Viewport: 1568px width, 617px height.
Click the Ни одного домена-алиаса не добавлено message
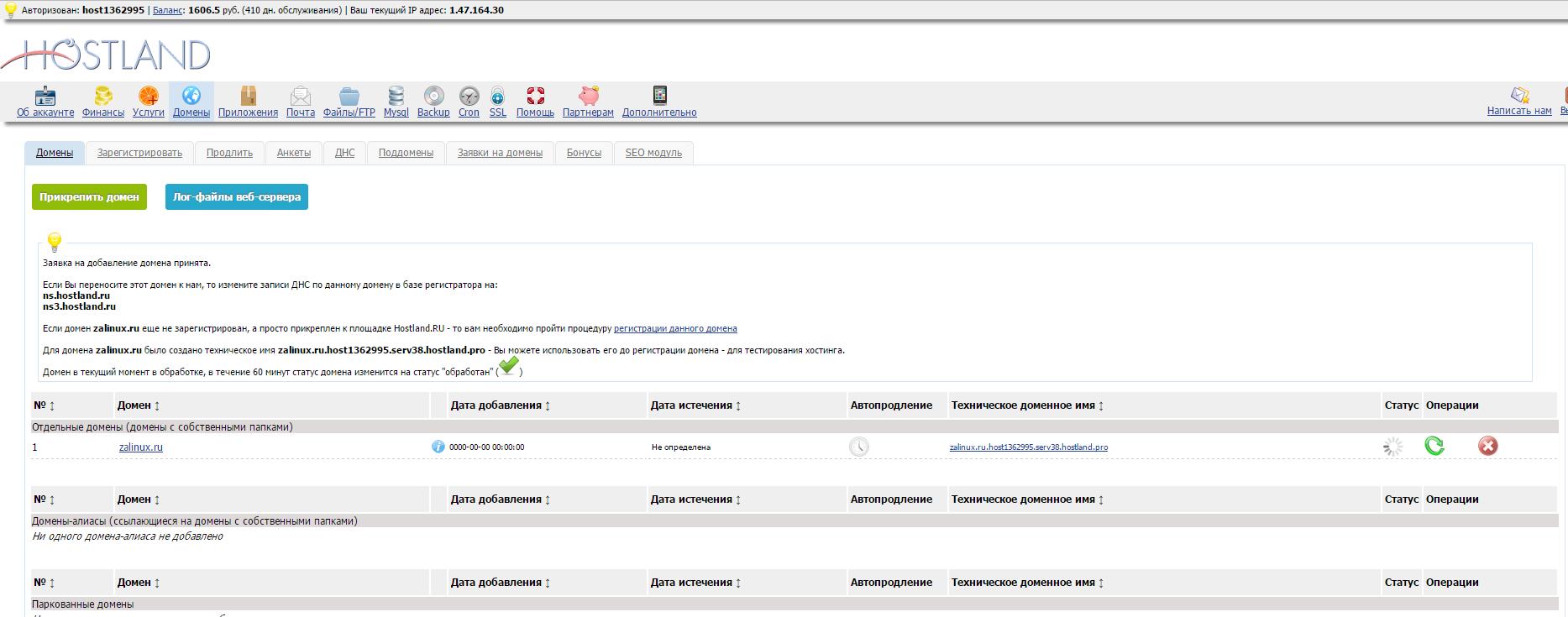coord(128,536)
